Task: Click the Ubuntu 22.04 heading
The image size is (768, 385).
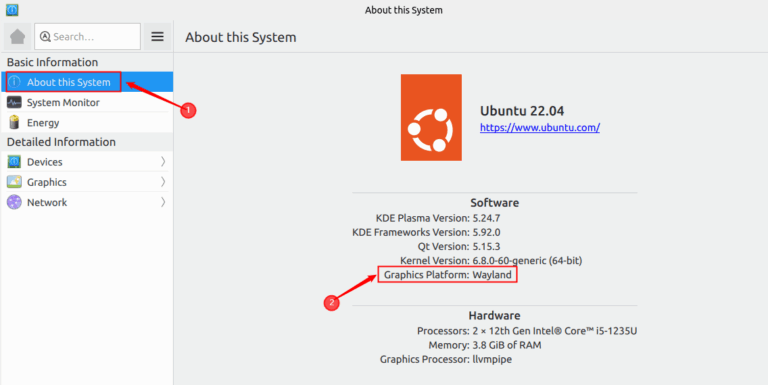Action: 522,110
